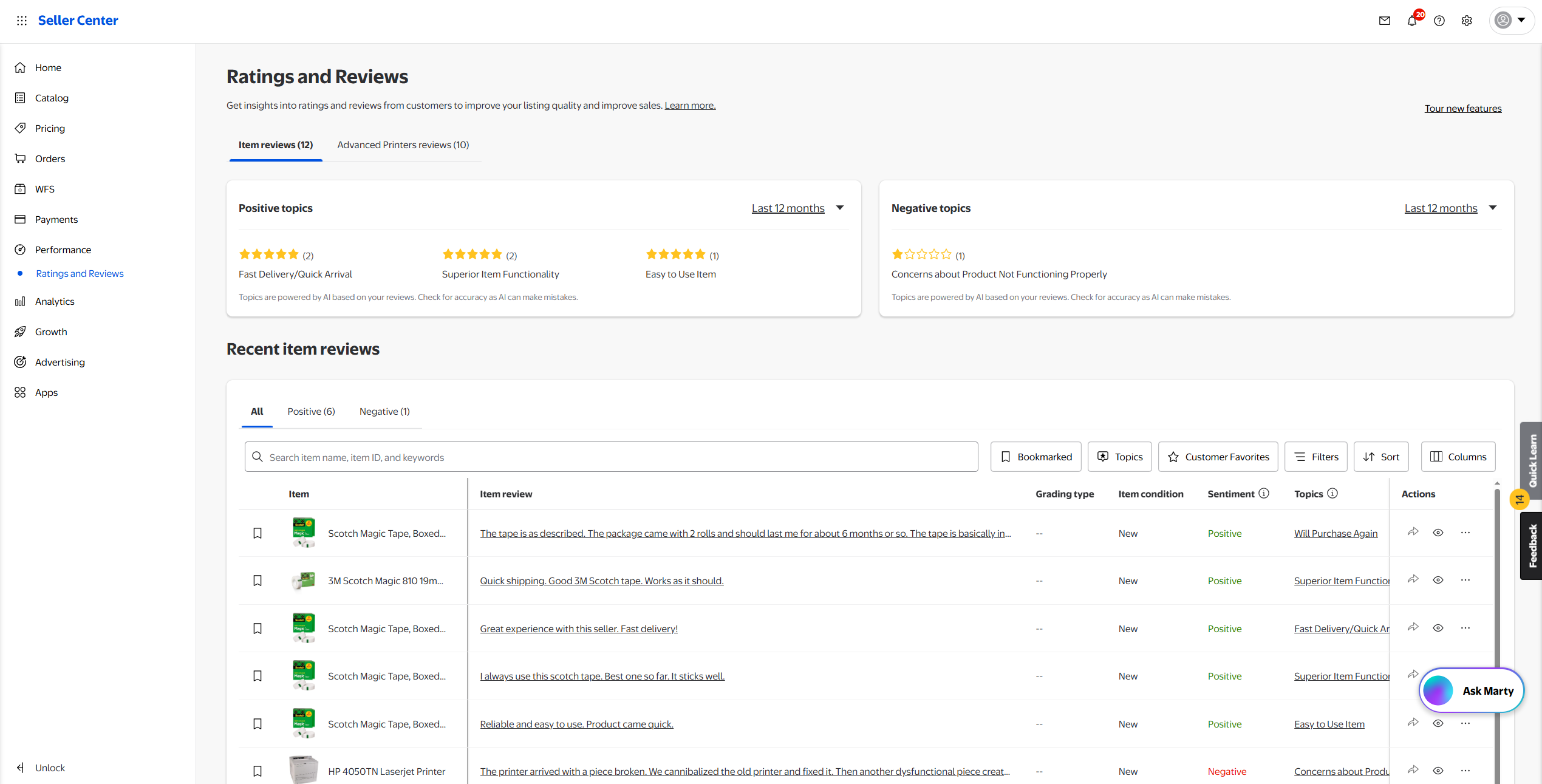The image size is (1542, 784).
Task: Bookmark the HP 4050TN Laserjet Printer review
Action: tap(258, 771)
